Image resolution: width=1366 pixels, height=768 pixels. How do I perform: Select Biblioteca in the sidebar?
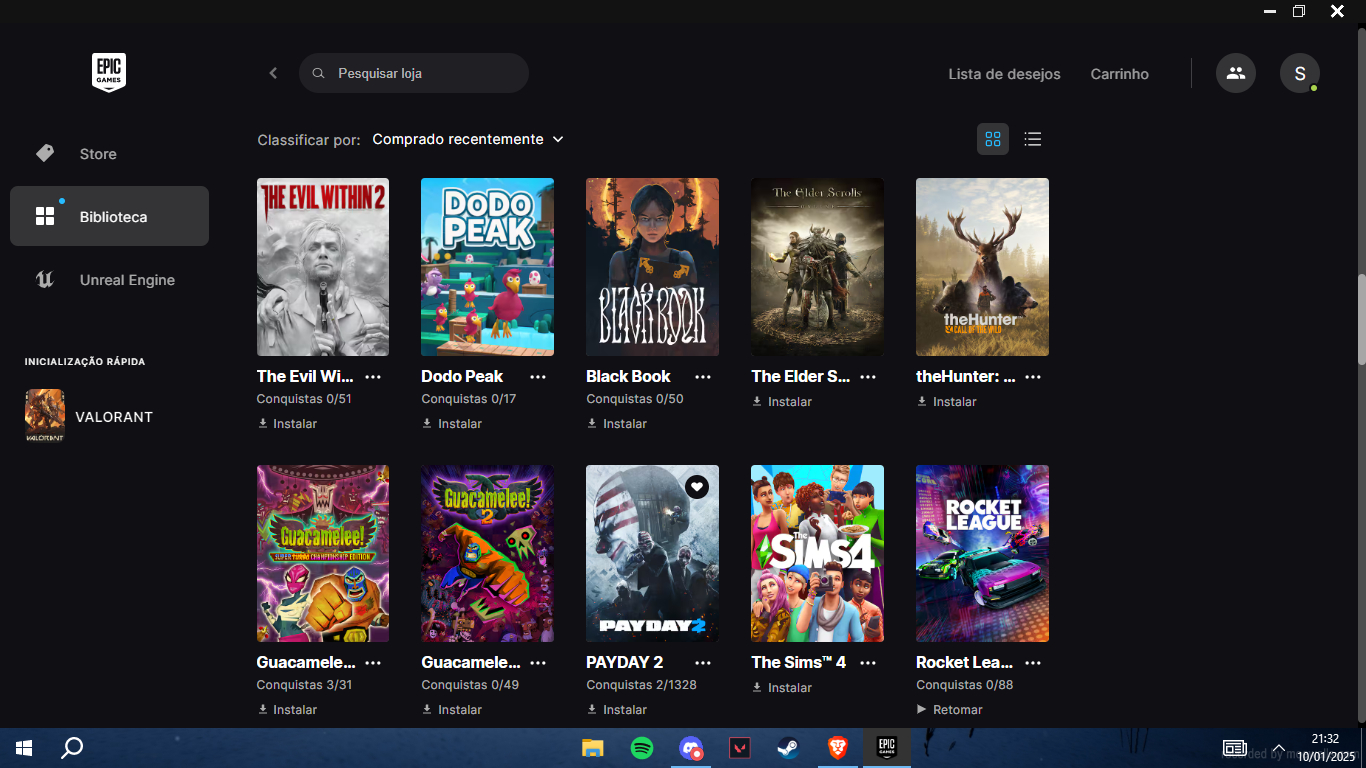tap(109, 216)
